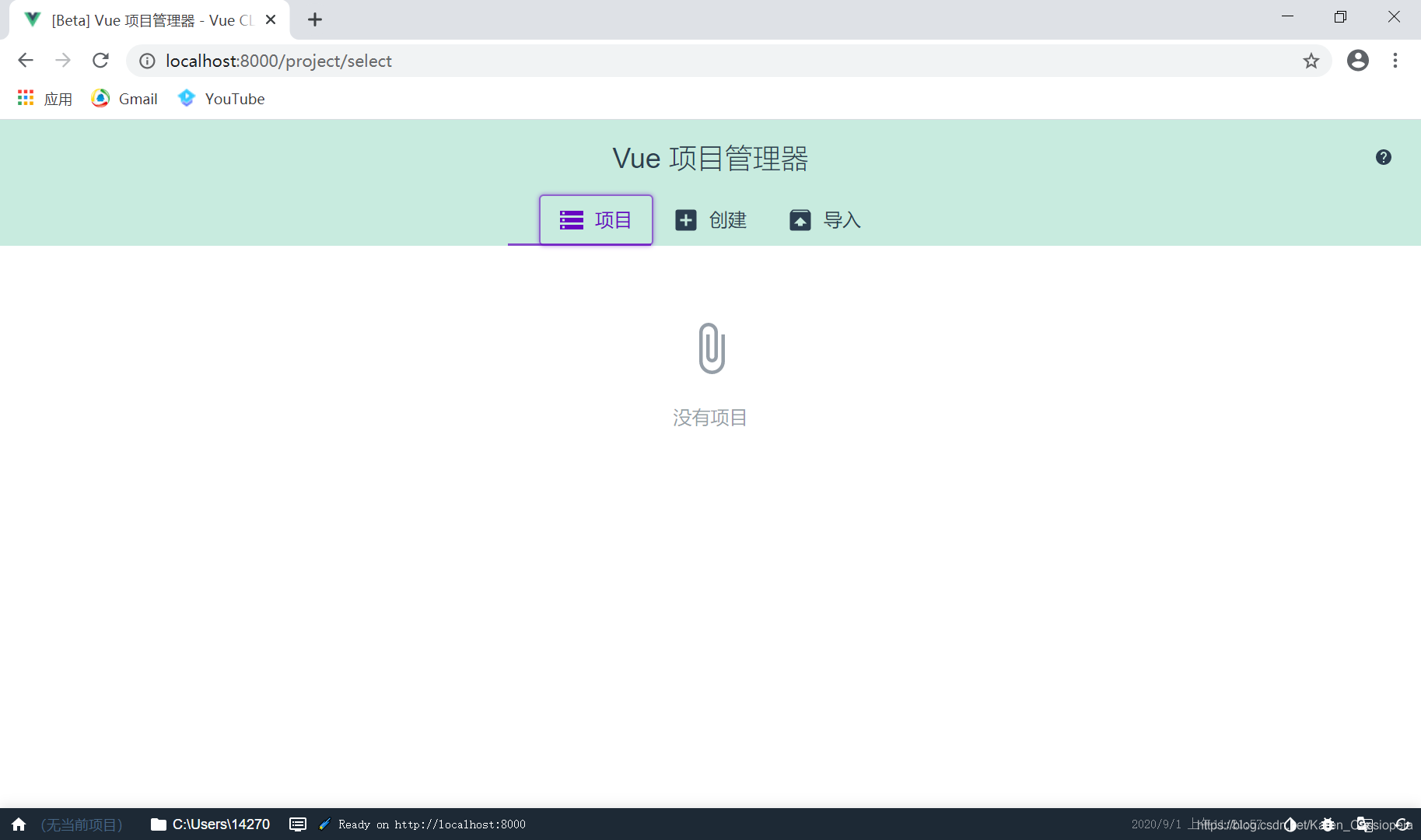1421x840 pixels.
Task: Toggle dark mode droplet icon
Action: (1290, 824)
